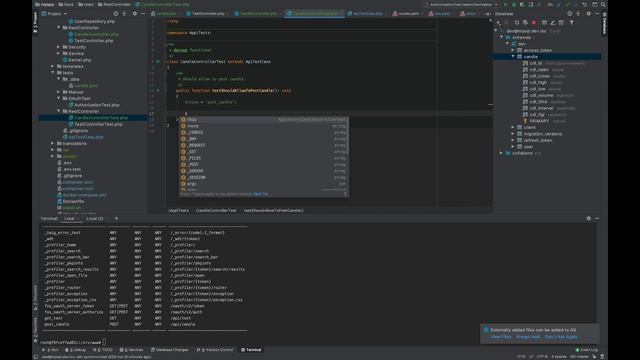
Task: Expand the translations folder
Action: click(x=52, y=144)
